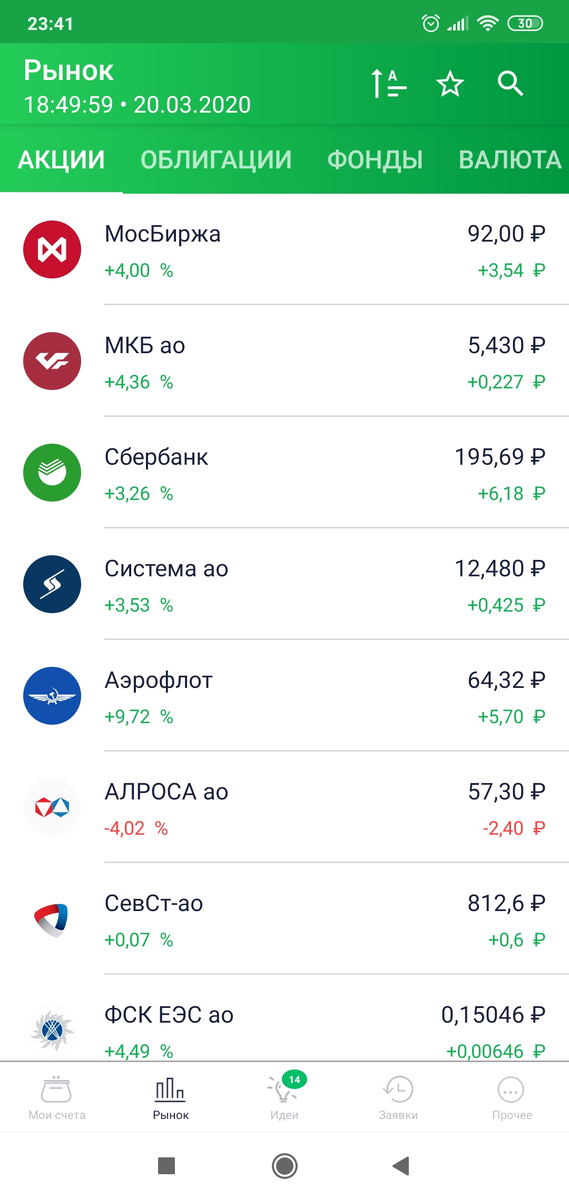Open the sort order icon in header
Image resolution: width=569 pixels, height=1200 pixels.
pos(389,85)
